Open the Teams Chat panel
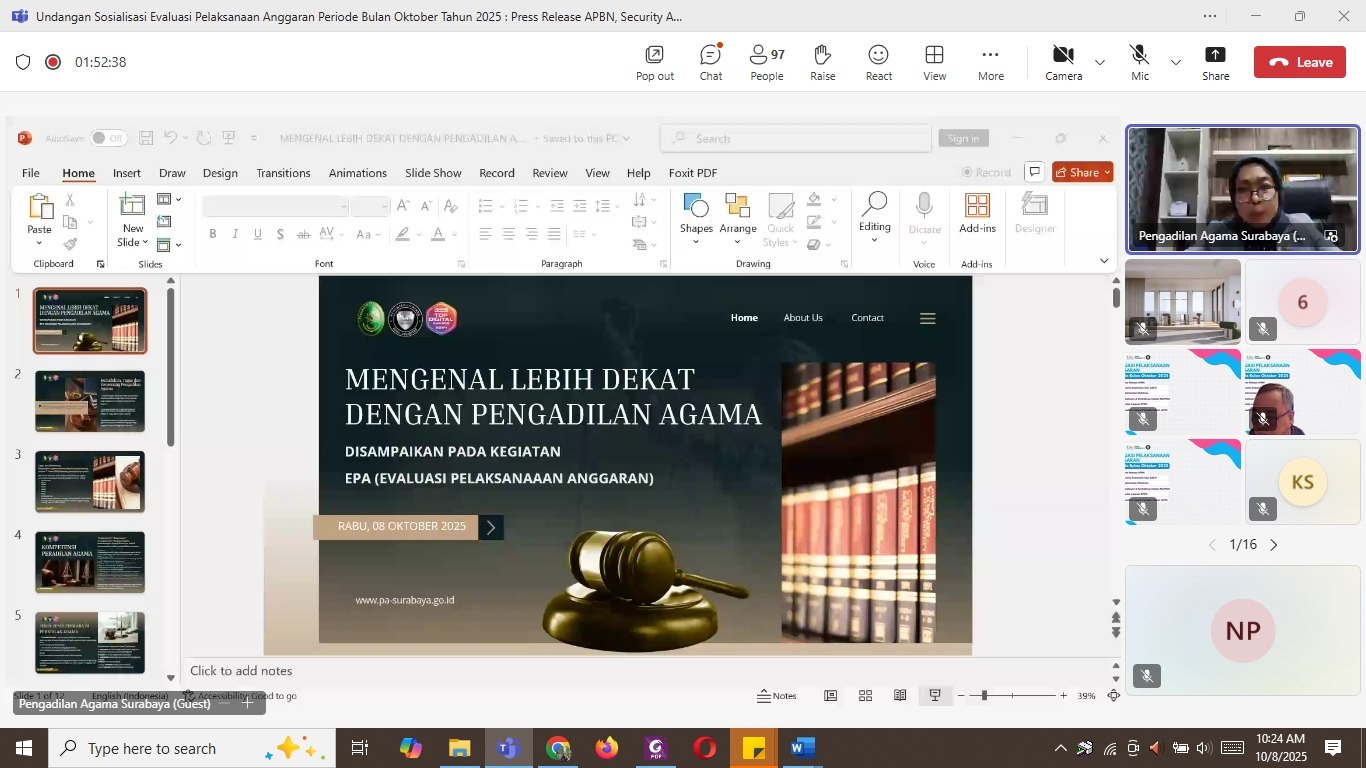 pos(711,62)
